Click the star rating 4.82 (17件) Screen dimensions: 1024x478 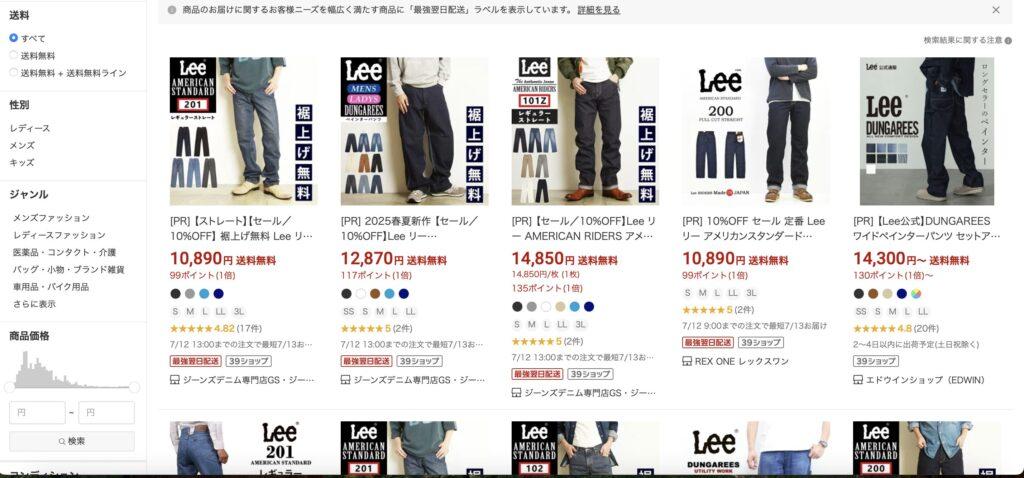click(x=216, y=328)
